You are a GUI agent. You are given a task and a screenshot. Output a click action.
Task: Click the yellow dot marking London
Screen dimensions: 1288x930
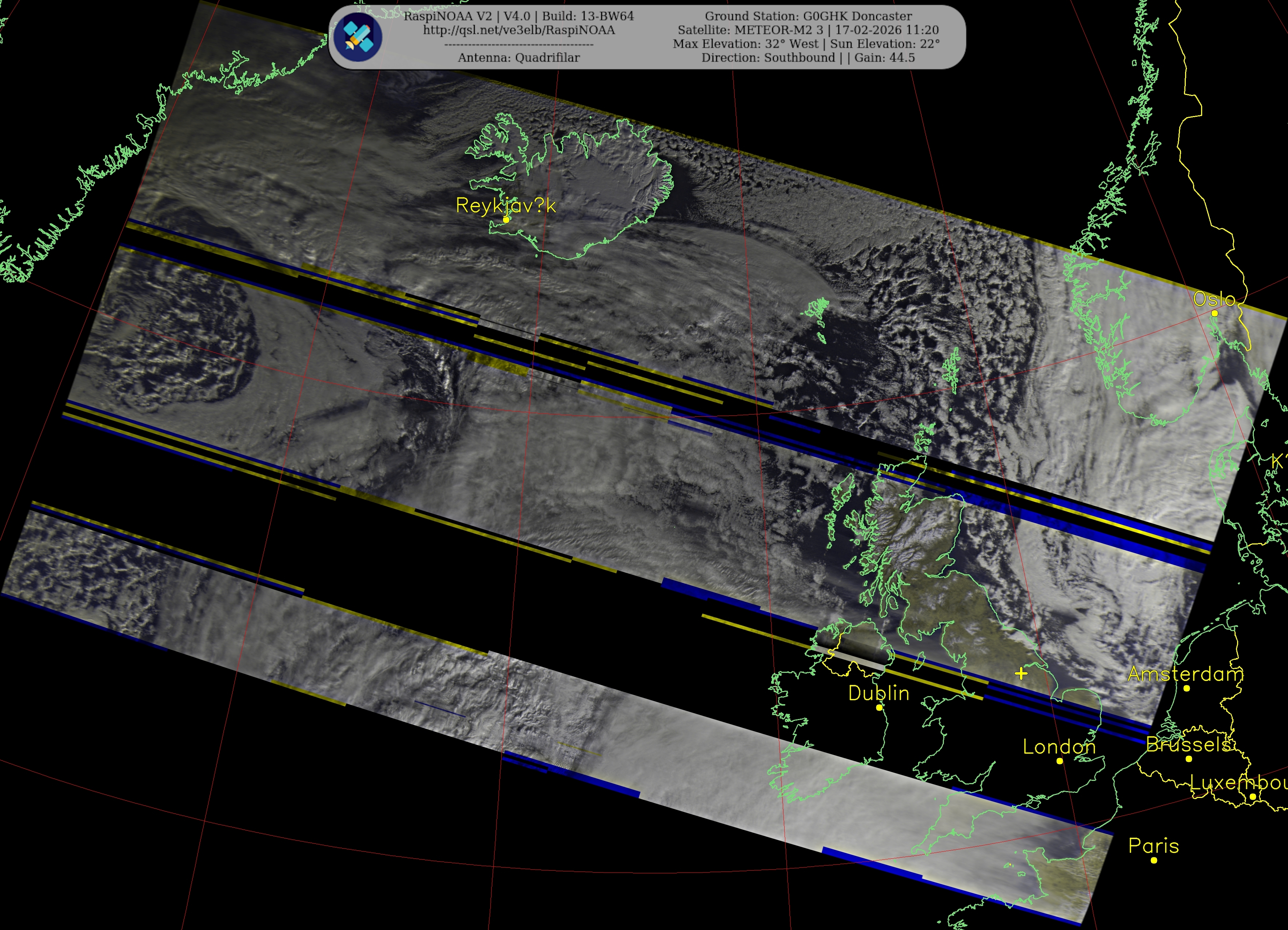(x=1060, y=761)
